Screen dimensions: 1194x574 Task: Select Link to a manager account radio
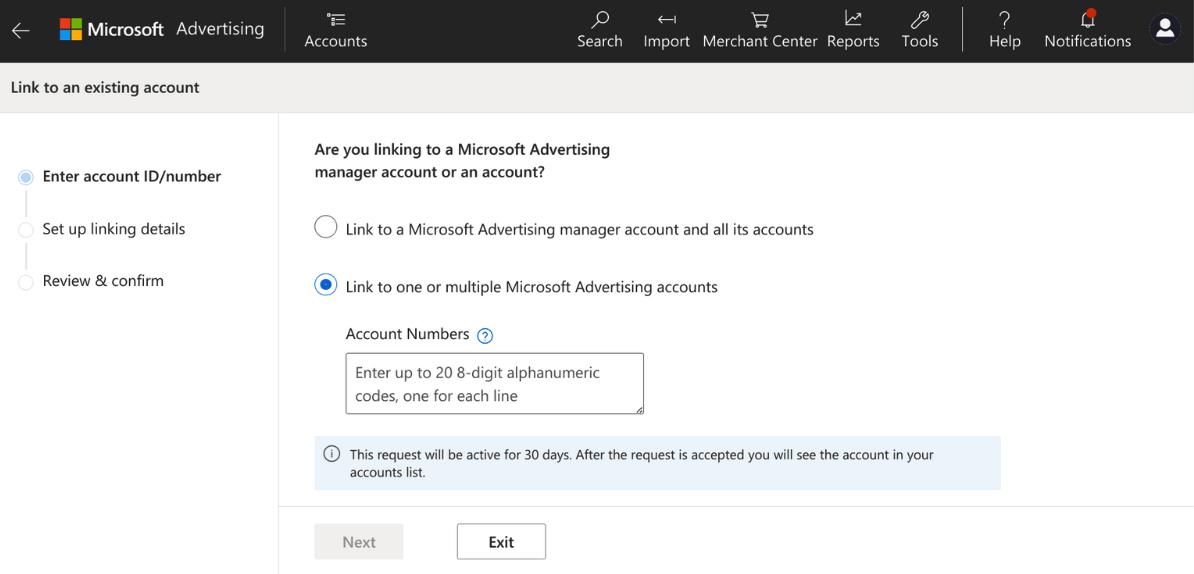[326, 228]
